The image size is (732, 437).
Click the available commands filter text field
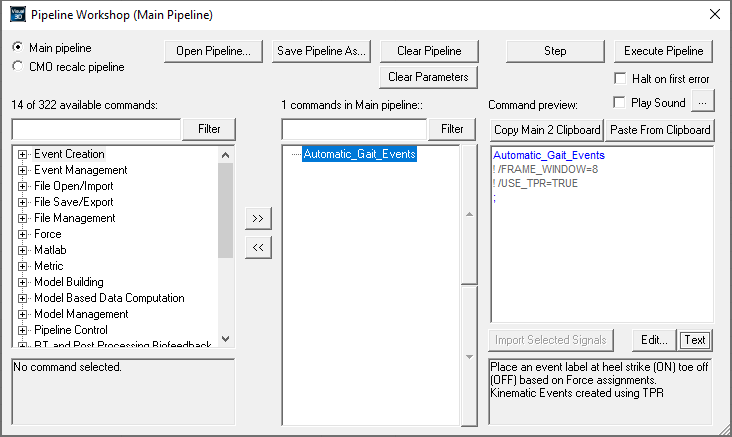click(96, 129)
